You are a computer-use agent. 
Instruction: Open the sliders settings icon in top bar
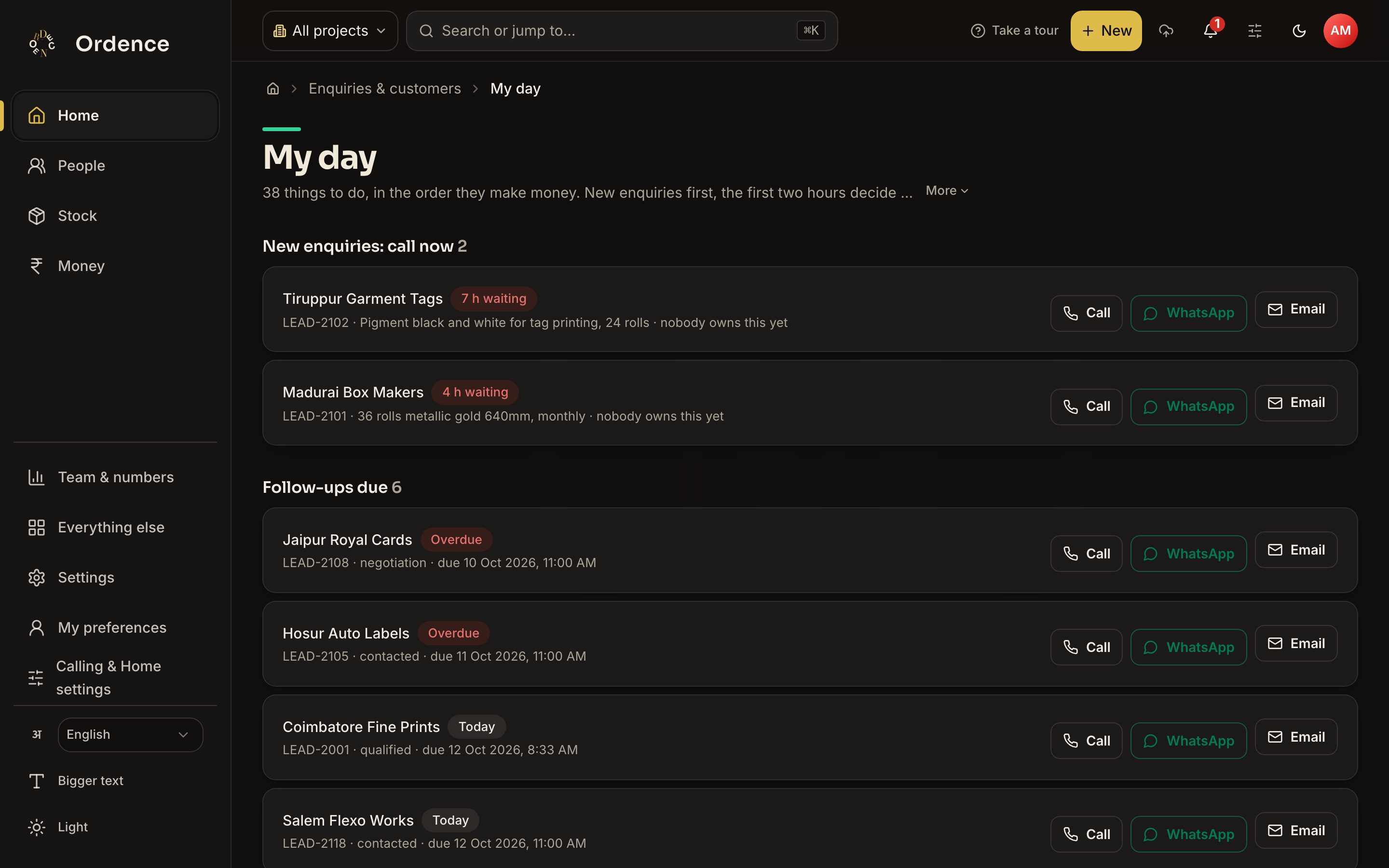click(x=1255, y=30)
